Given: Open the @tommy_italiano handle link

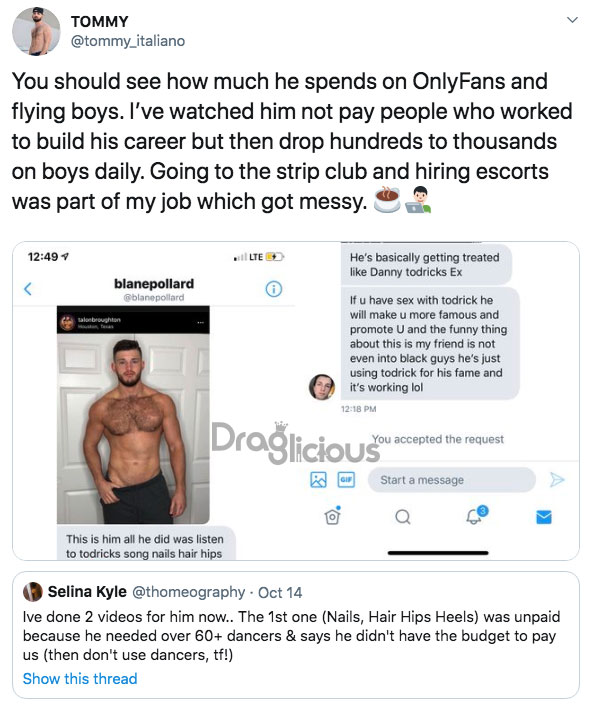Looking at the screenshot, I should tap(128, 41).
